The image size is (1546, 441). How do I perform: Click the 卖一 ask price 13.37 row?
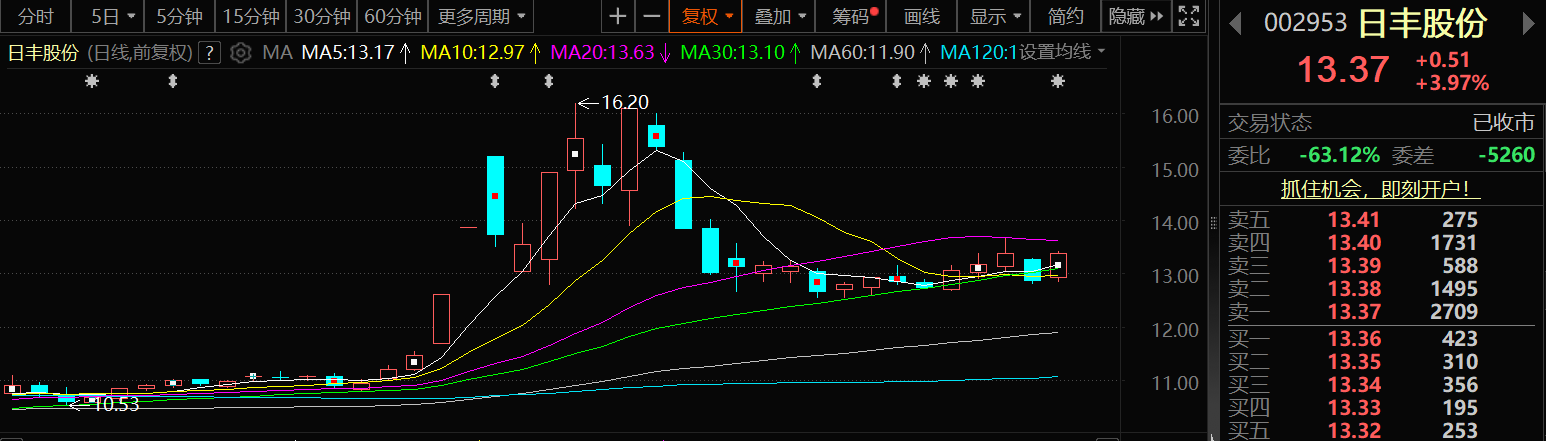tap(1381, 312)
